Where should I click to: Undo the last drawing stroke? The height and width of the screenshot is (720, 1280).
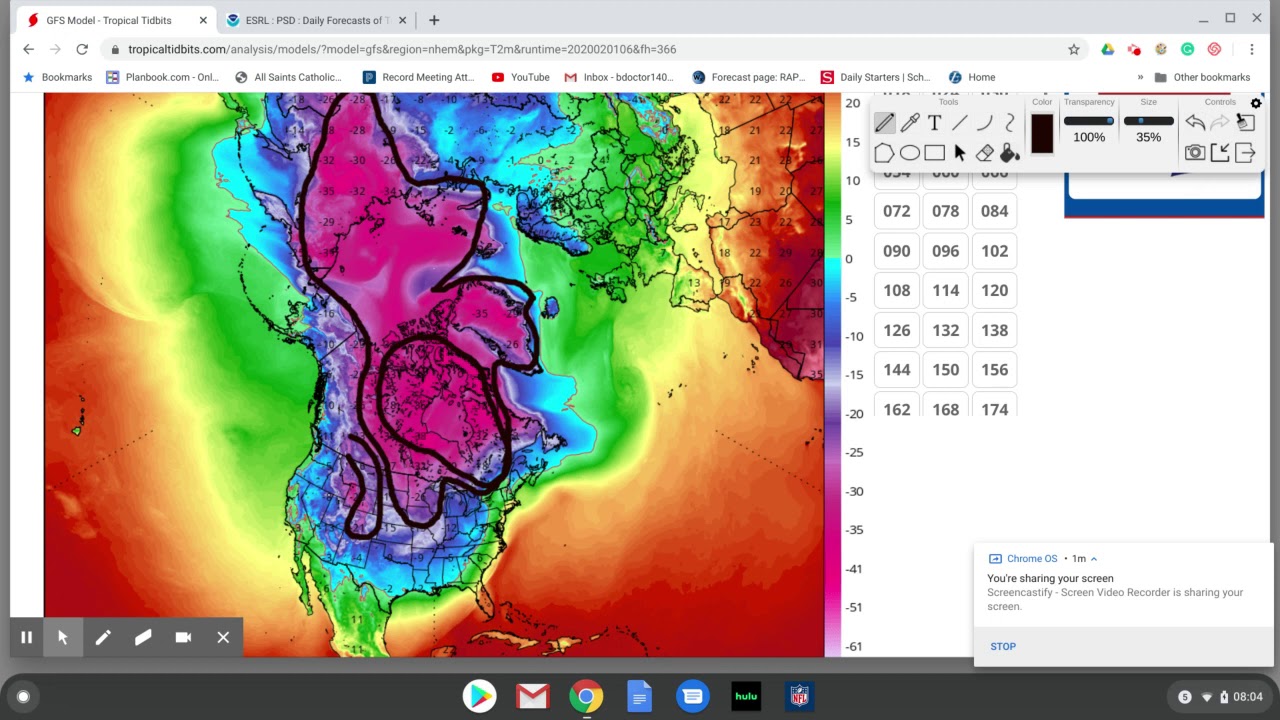(1195, 122)
